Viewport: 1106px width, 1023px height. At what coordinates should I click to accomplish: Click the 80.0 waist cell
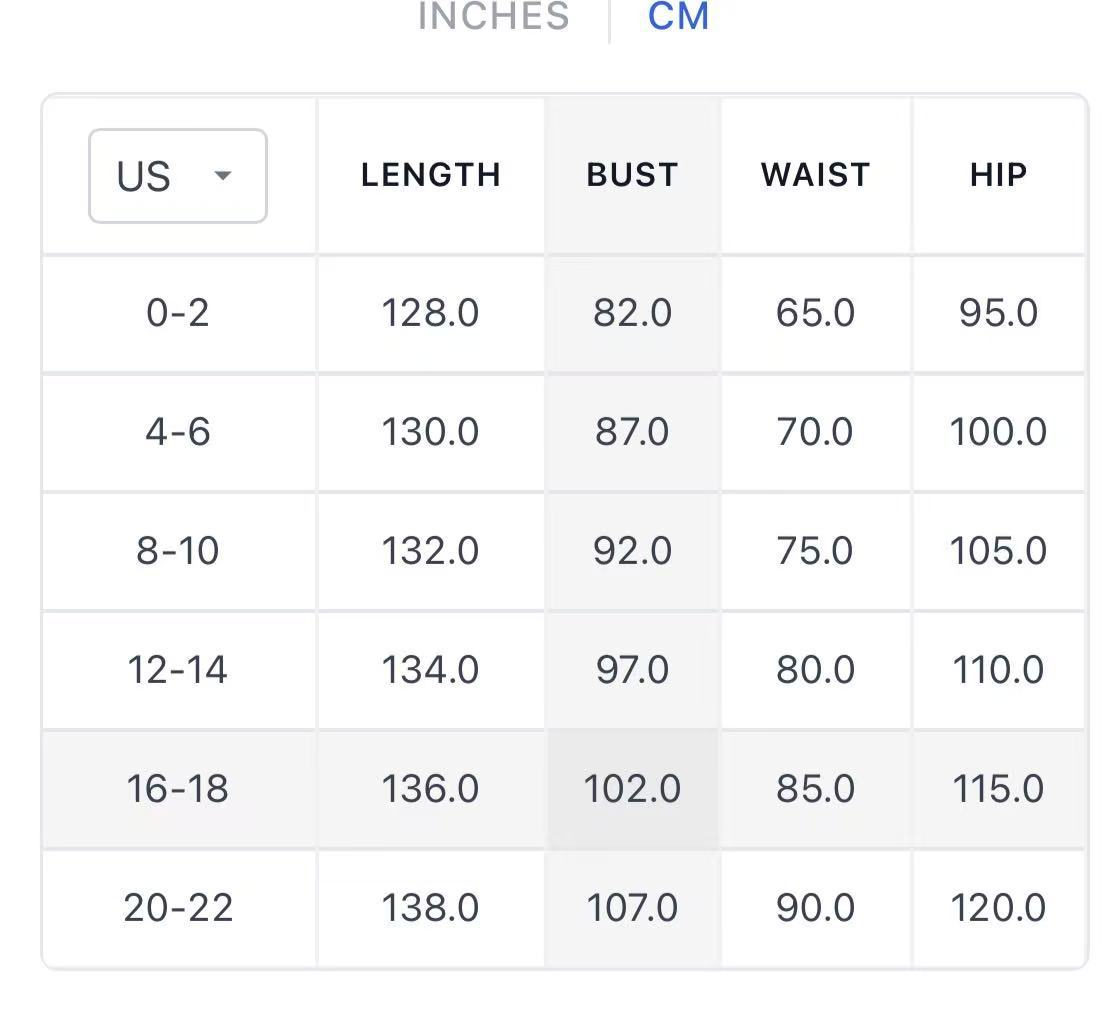click(x=815, y=670)
